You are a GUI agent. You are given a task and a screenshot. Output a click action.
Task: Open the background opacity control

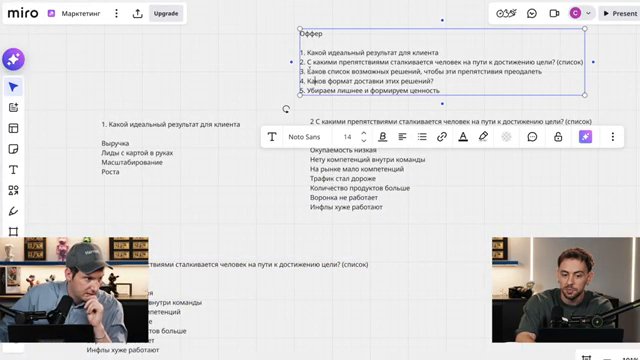pos(506,137)
